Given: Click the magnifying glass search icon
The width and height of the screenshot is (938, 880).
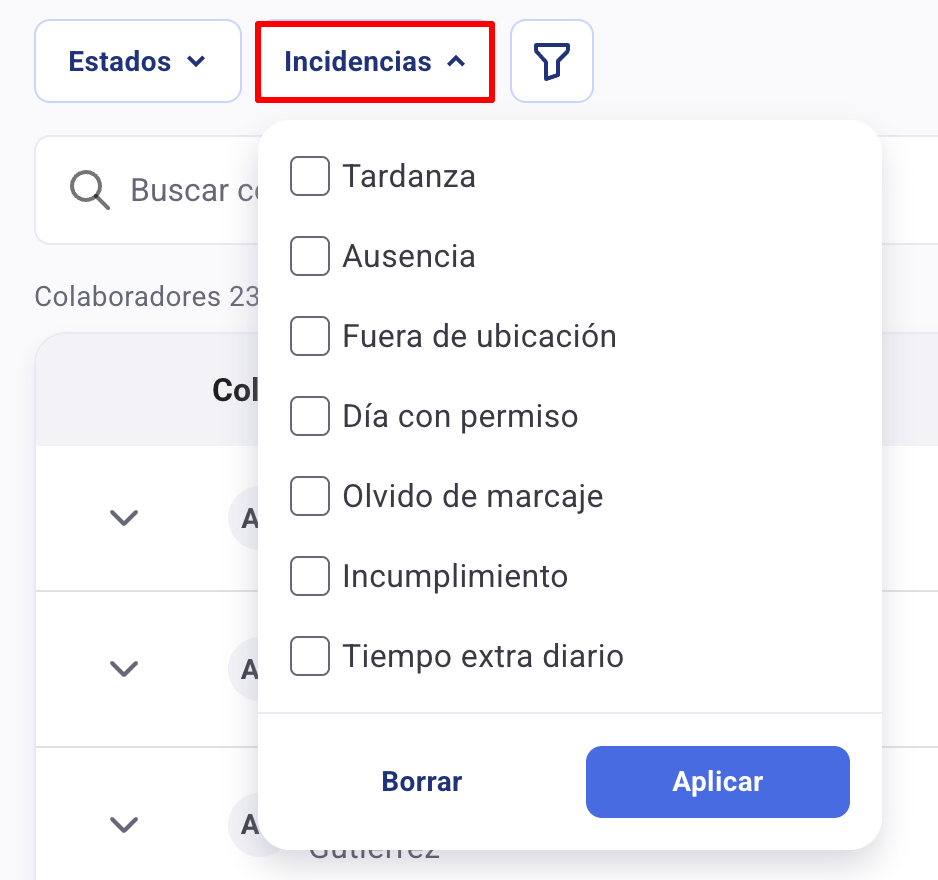Looking at the screenshot, I should pyautogui.click(x=90, y=189).
